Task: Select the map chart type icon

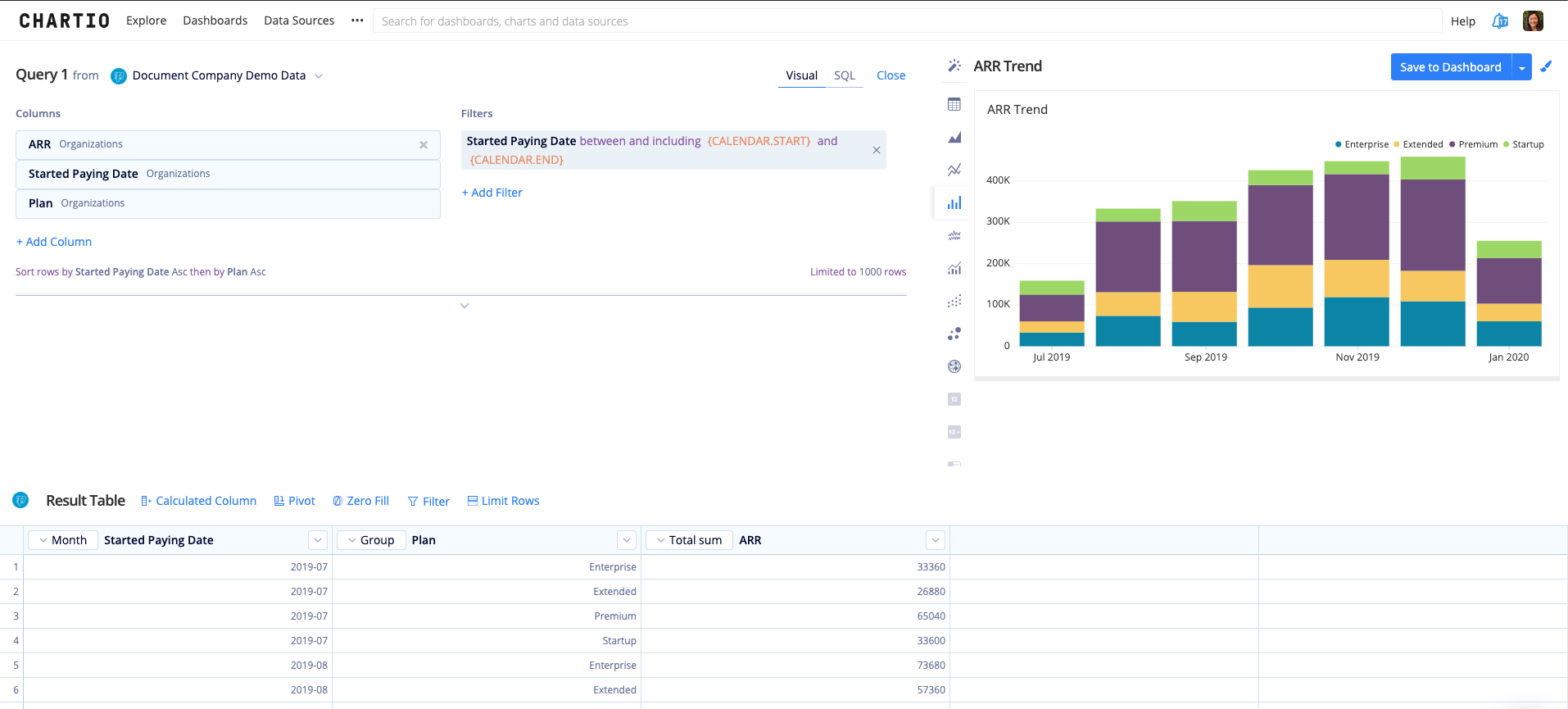Action: (954, 367)
